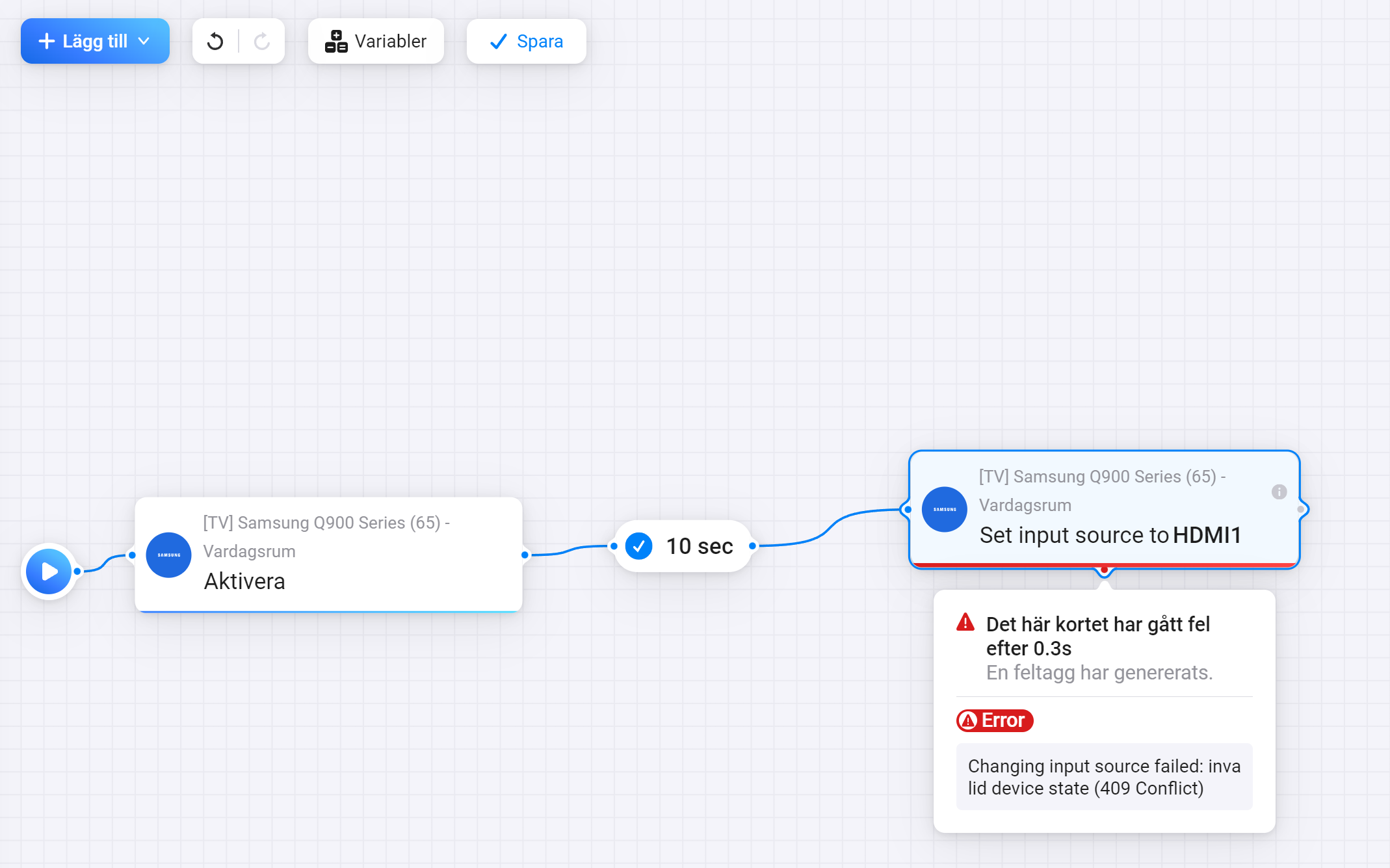Click the info icon on HDMI1 card
The width and height of the screenshot is (1390, 868).
1279,492
